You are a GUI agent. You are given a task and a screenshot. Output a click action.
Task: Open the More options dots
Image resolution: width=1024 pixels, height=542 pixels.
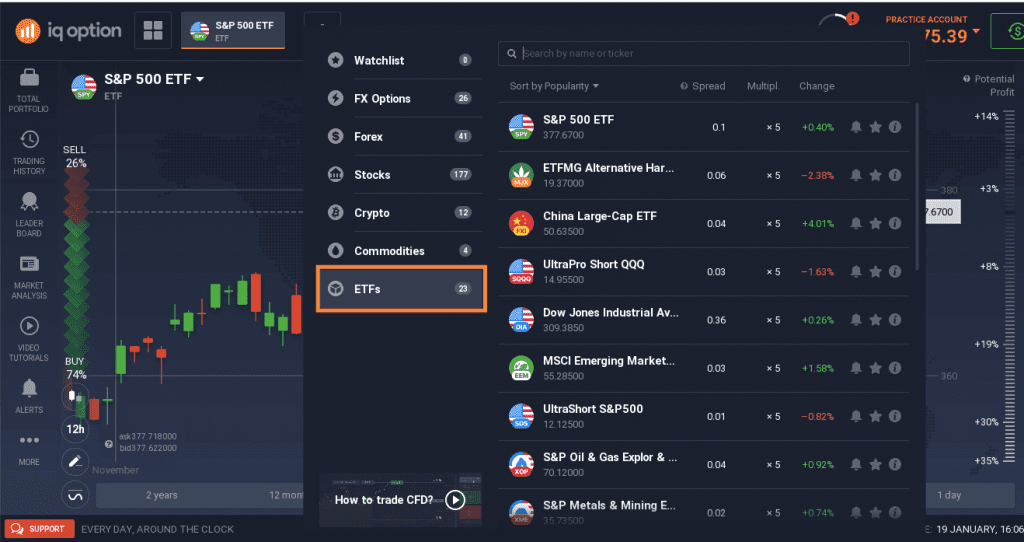click(29, 440)
